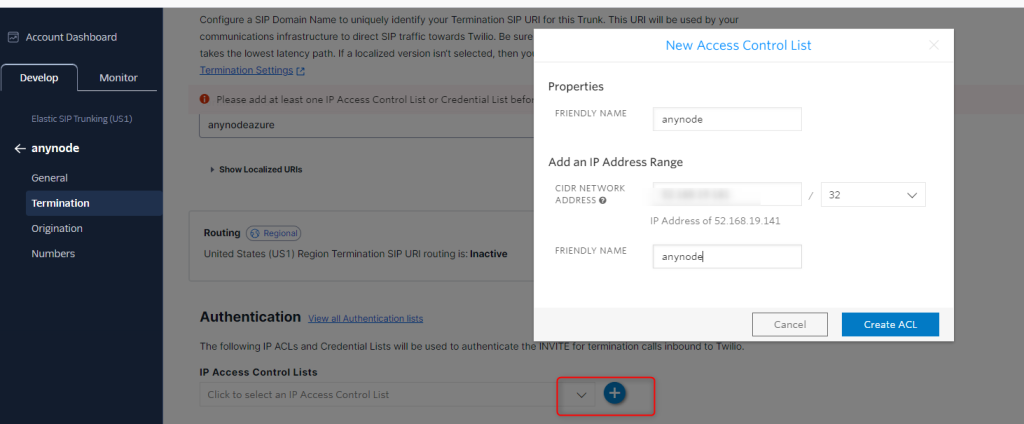Open the CIDR prefix dropdown showing 32
Image resolution: width=1024 pixels, height=424 pixels.
[x=872, y=195]
